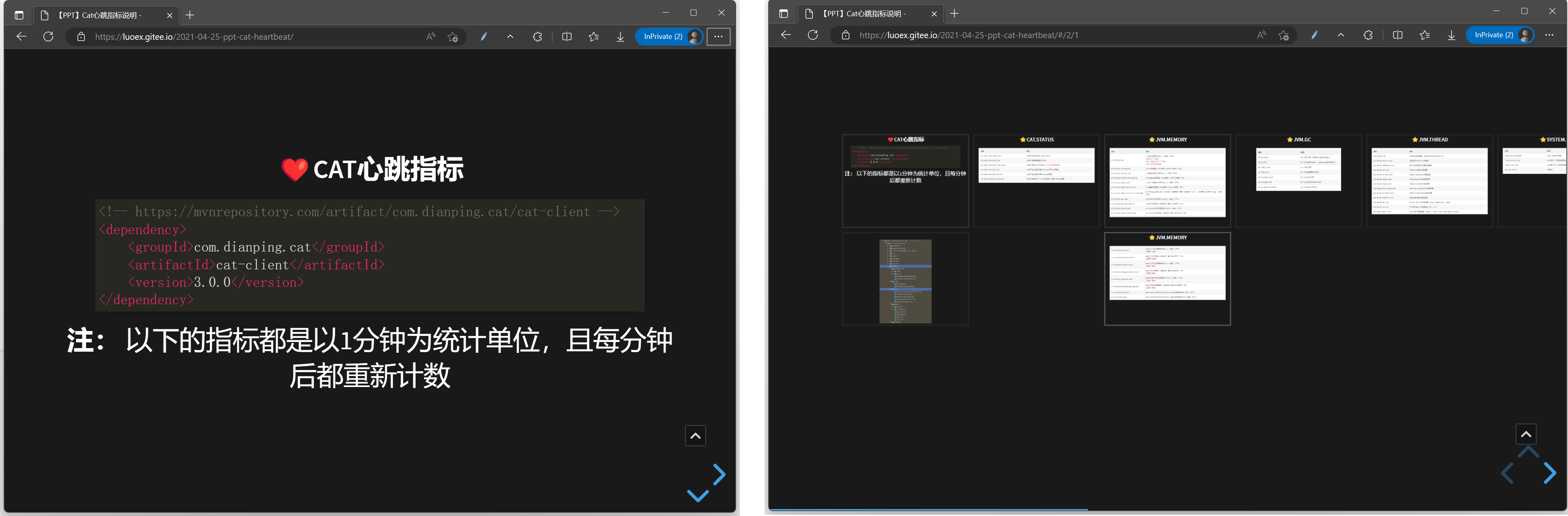The image size is (1568, 516).
Task: Close the Cat心跳指标说明 tab in left window
Action: click(x=169, y=15)
